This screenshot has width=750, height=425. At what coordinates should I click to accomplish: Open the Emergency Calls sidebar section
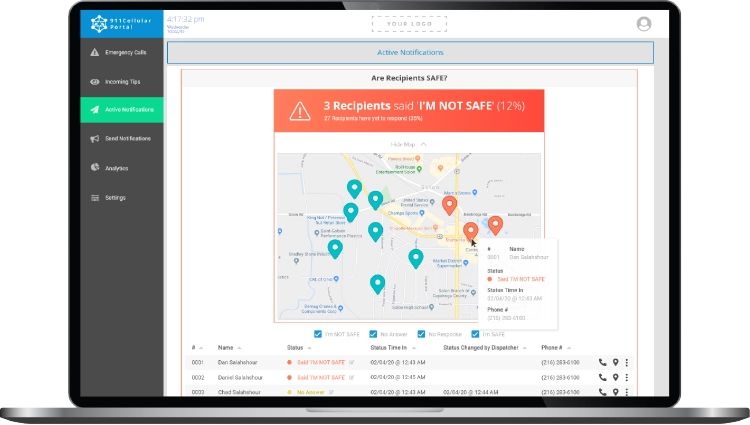121,53
